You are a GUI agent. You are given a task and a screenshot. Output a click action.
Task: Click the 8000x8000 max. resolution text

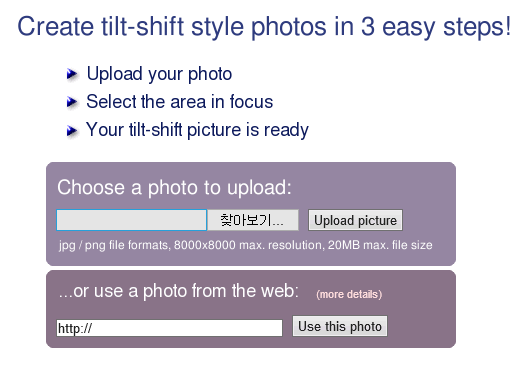[x=248, y=245]
